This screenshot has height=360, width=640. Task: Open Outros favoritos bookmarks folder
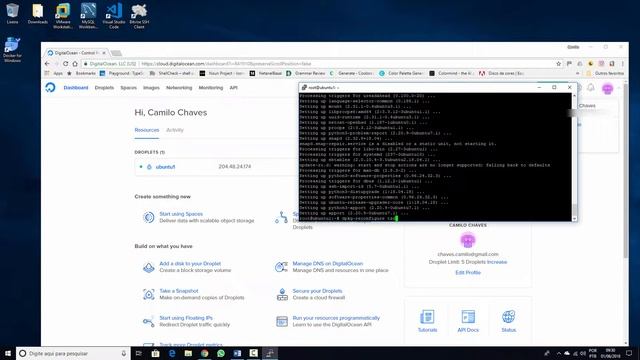point(605,73)
